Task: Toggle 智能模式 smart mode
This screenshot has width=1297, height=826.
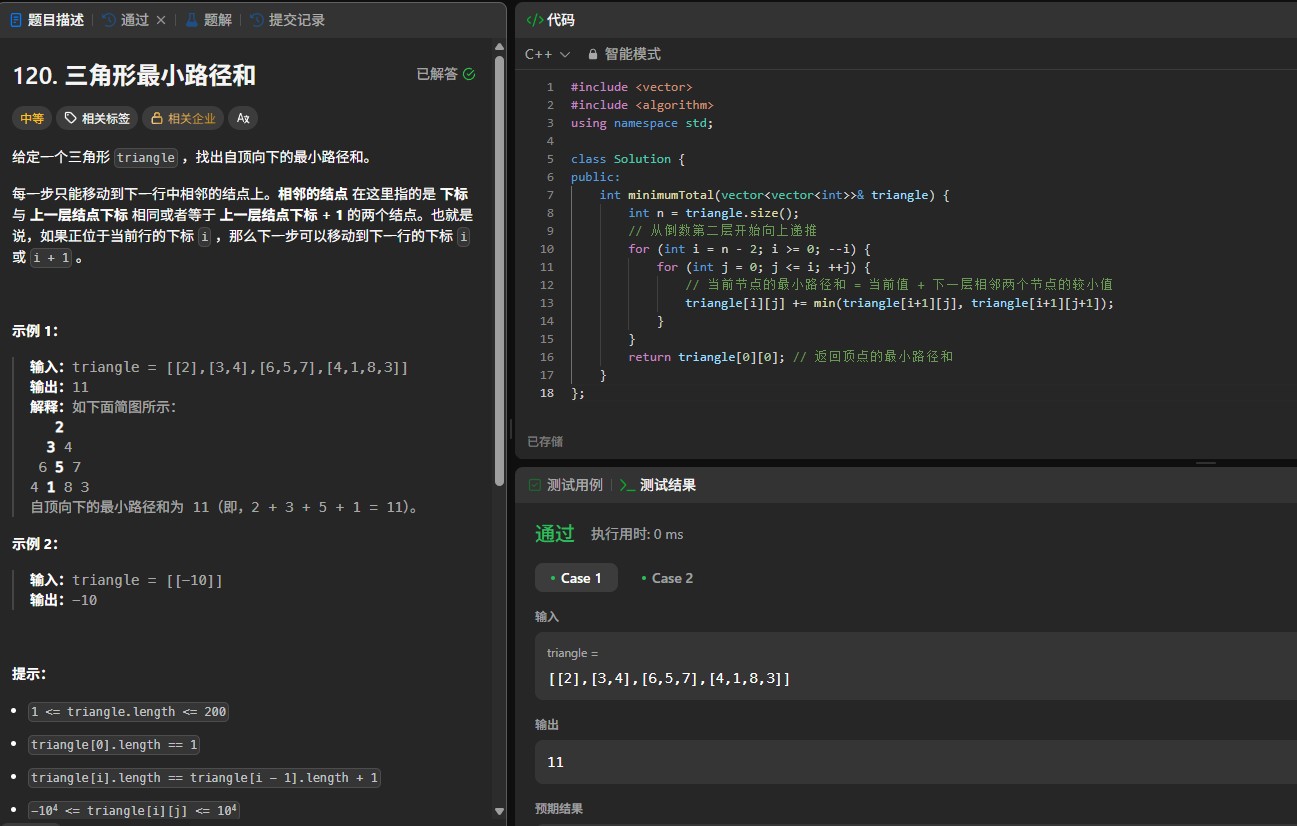Action: [624, 54]
